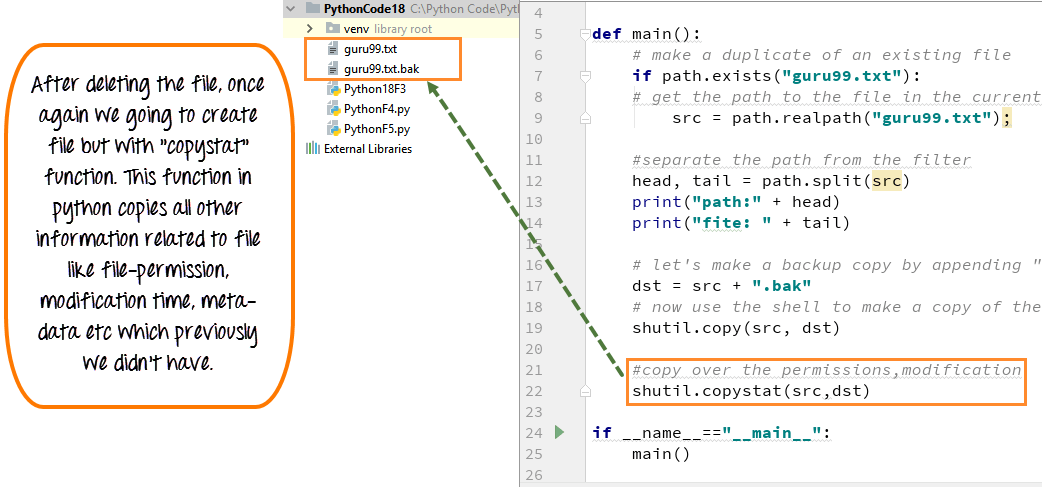
Task: Click the green run arrow in gutter
Action: (560, 432)
